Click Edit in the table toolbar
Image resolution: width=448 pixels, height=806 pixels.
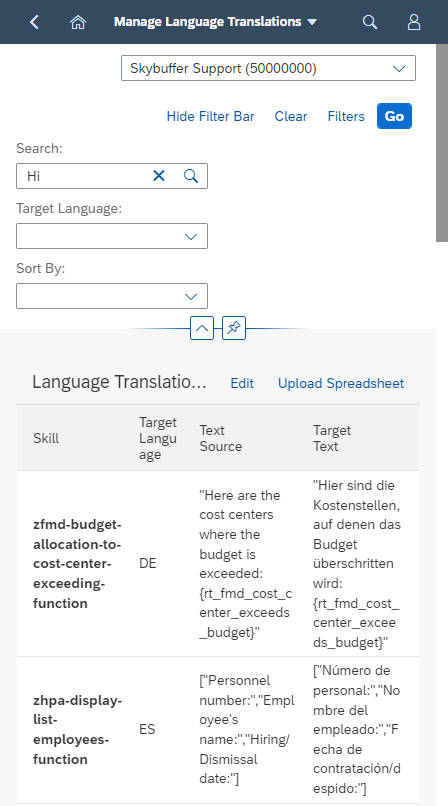[242, 383]
